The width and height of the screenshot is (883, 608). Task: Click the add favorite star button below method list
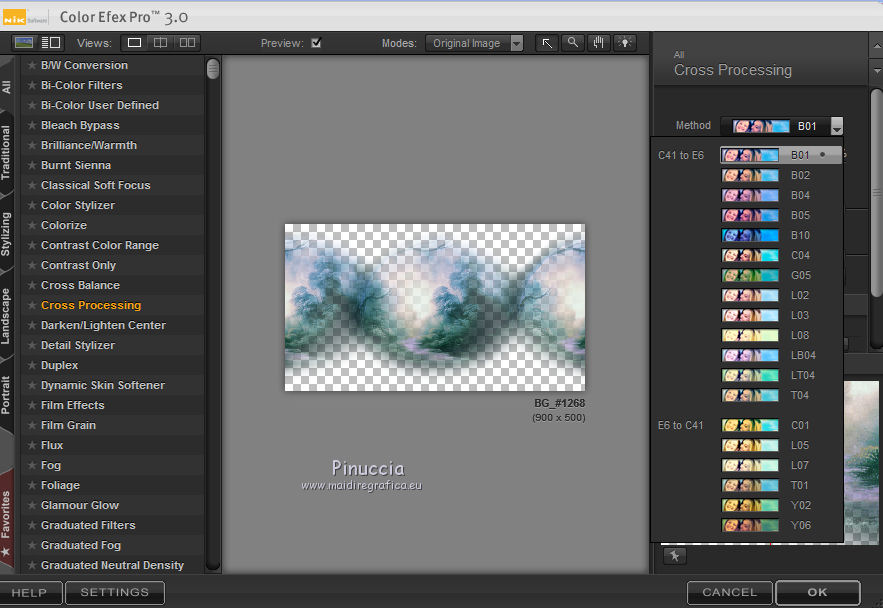675,556
